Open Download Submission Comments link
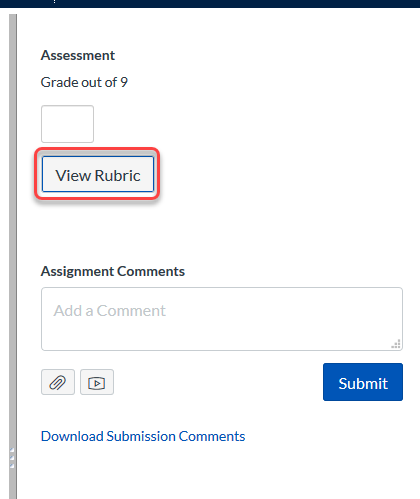 tap(143, 436)
